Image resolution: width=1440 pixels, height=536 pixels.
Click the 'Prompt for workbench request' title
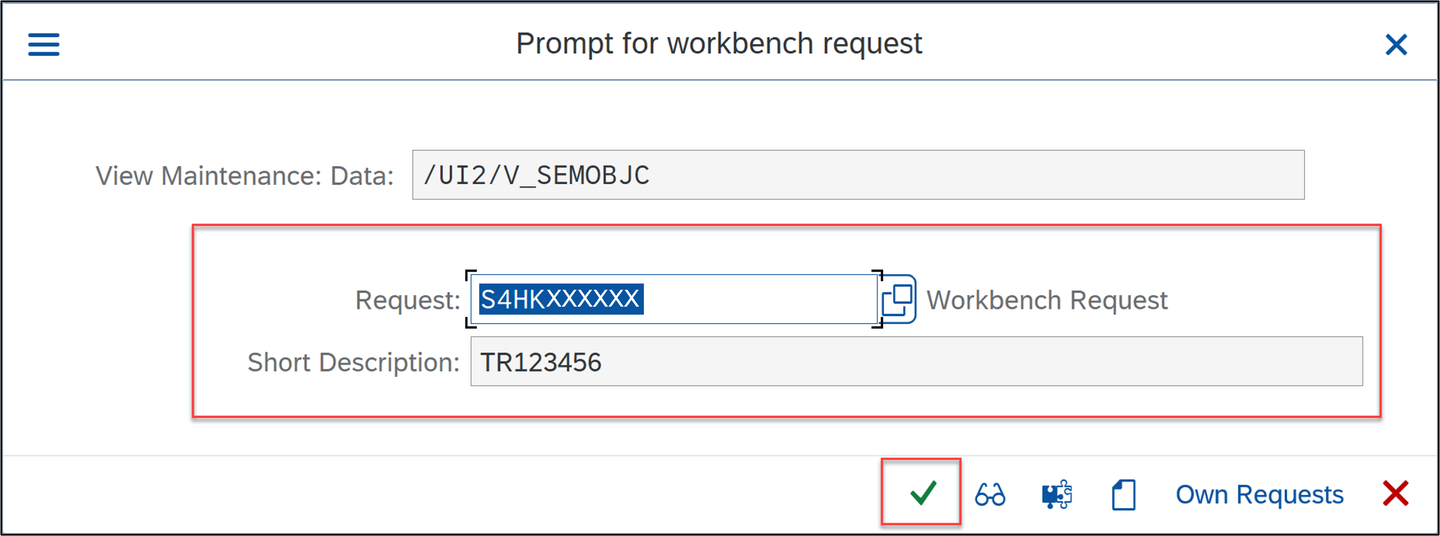tap(719, 44)
